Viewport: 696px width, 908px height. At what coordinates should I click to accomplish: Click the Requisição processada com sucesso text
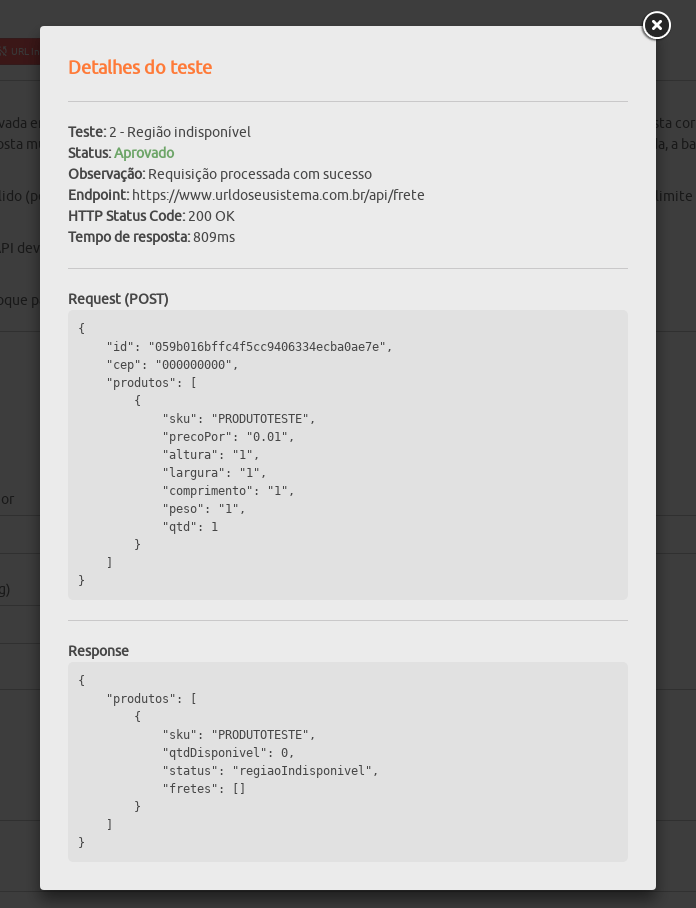pos(260,174)
